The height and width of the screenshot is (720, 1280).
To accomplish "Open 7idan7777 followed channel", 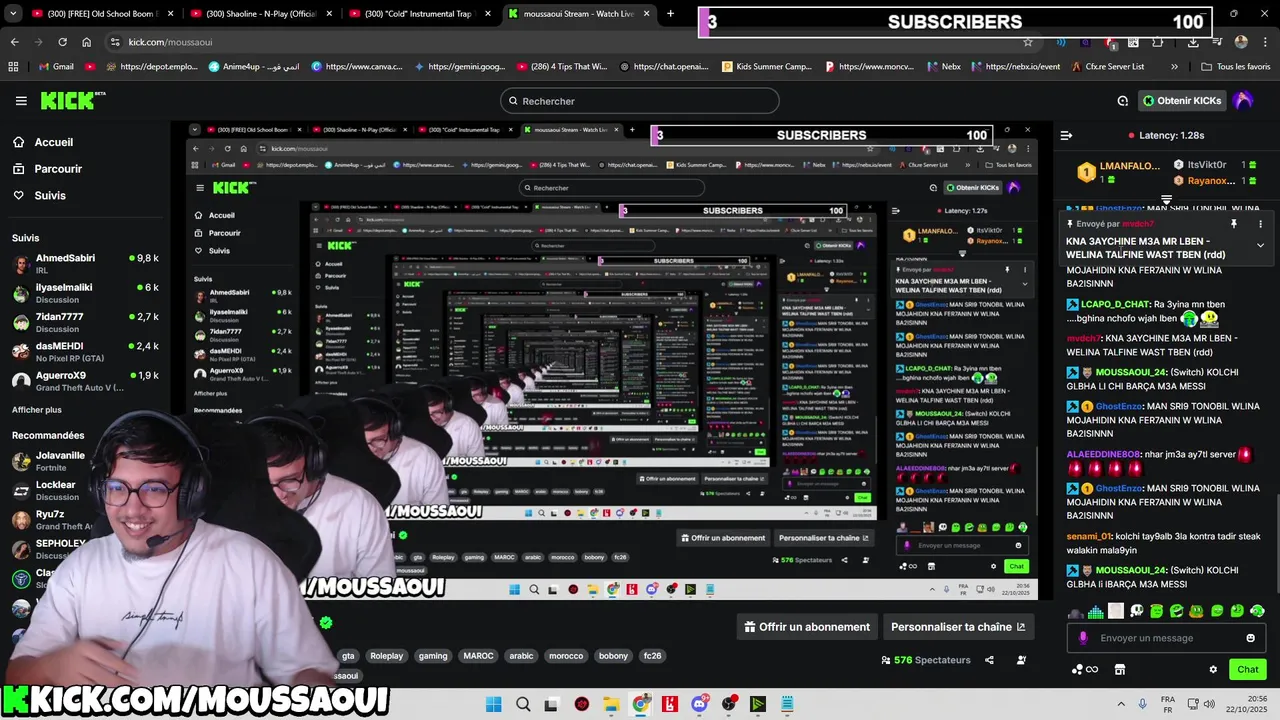I will coord(85,322).
